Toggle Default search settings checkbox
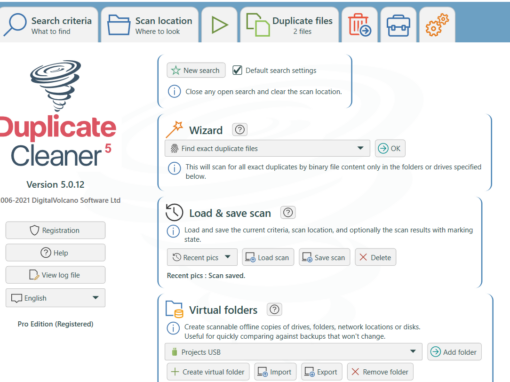The image size is (510, 382). point(237,70)
